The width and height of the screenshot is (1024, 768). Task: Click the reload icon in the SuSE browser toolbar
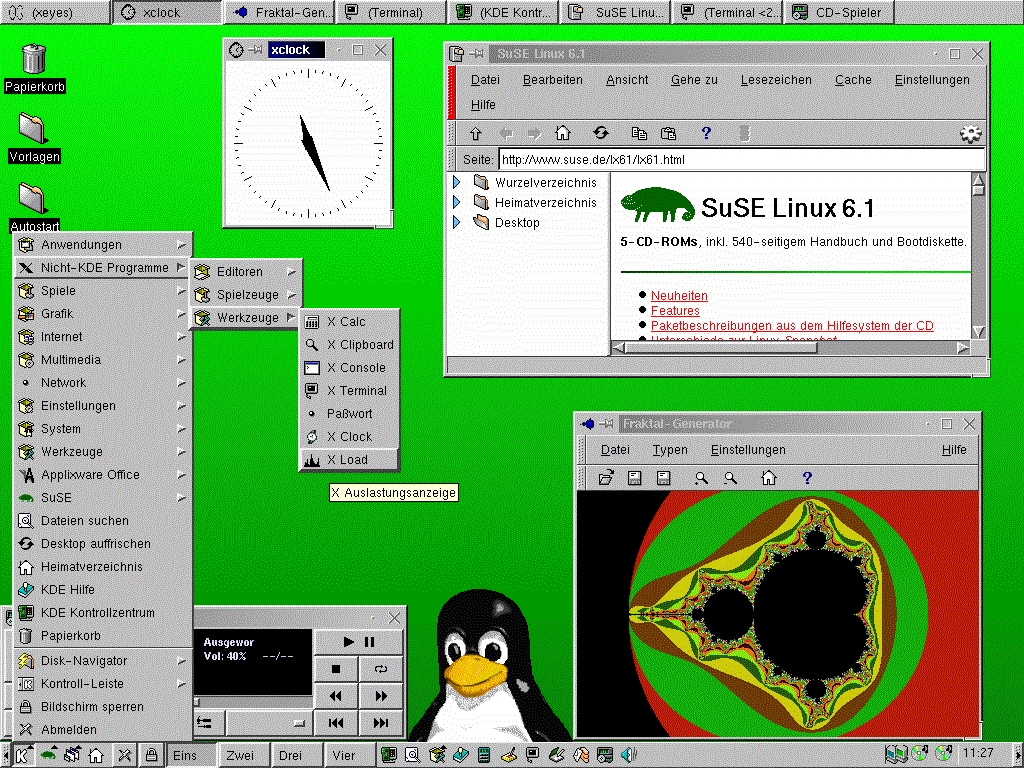click(601, 132)
